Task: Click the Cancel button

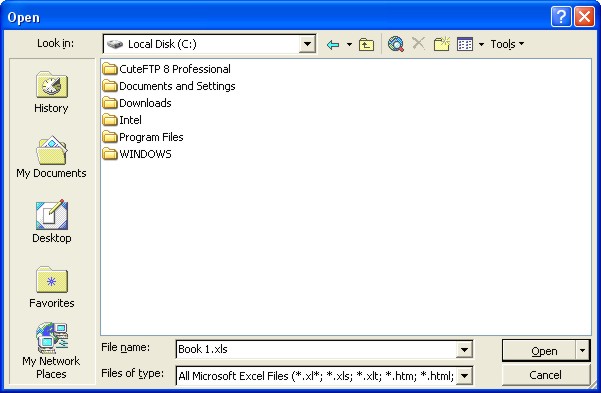Action: [x=545, y=375]
